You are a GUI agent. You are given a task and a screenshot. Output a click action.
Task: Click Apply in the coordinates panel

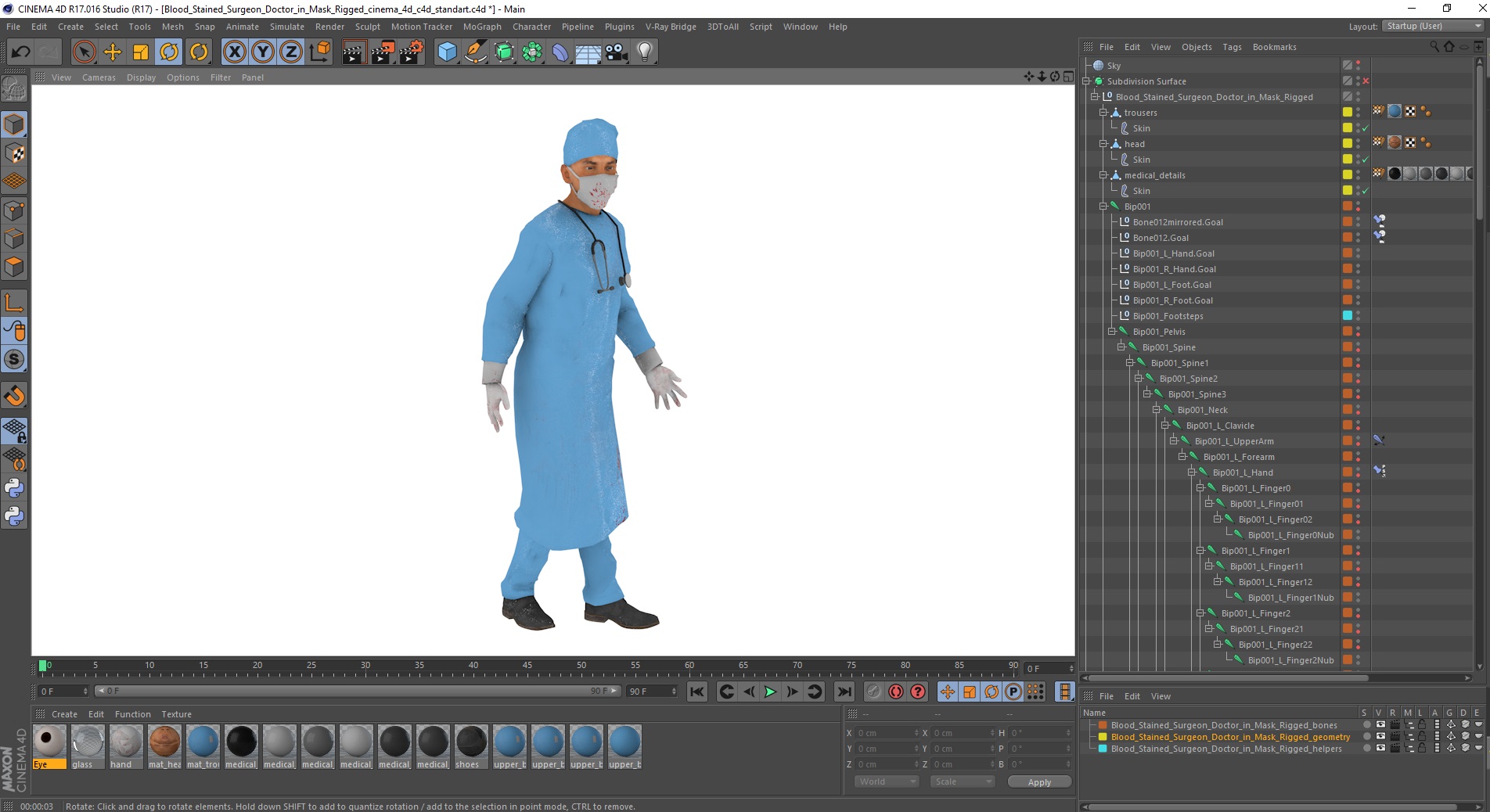[1039, 782]
